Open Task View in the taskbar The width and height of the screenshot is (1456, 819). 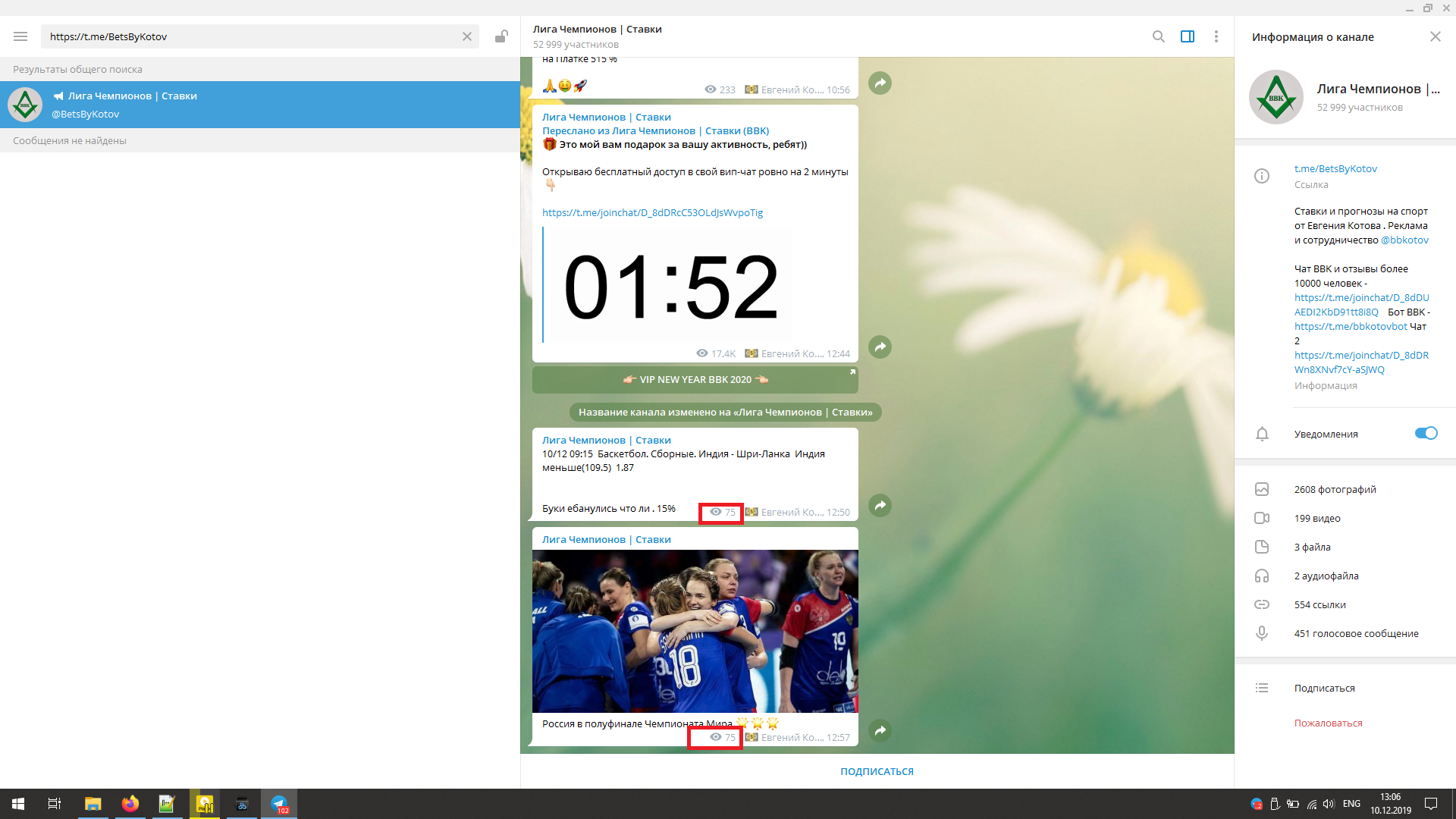tap(55, 804)
